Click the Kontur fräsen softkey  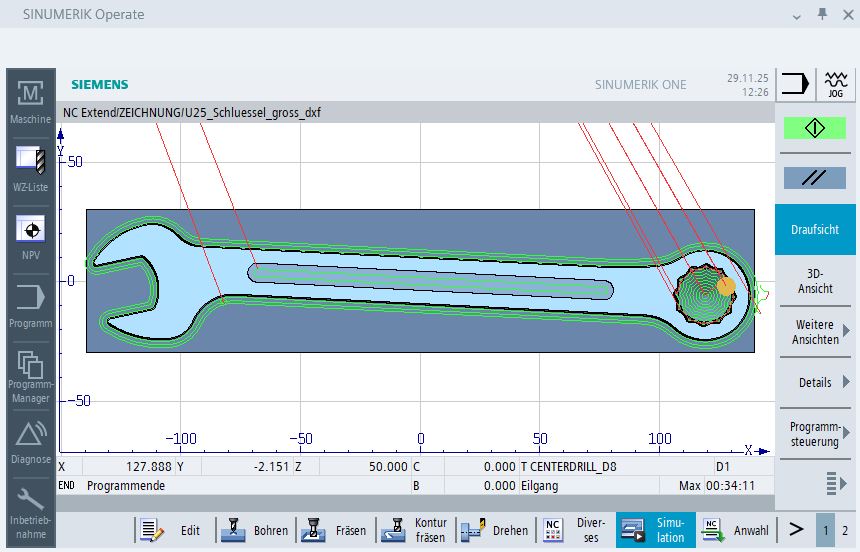pos(416,530)
